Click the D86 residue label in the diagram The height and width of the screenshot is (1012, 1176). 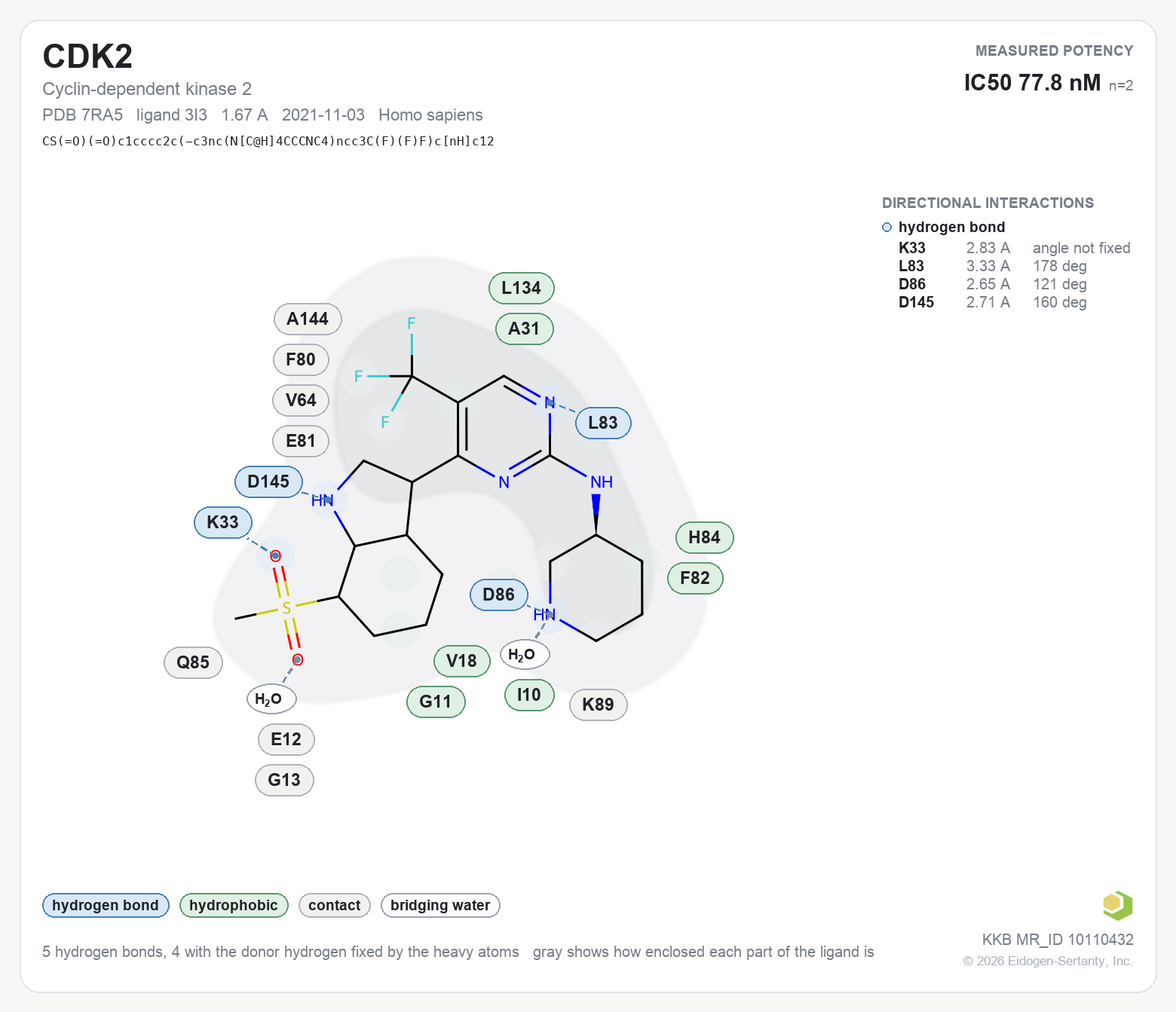499,595
